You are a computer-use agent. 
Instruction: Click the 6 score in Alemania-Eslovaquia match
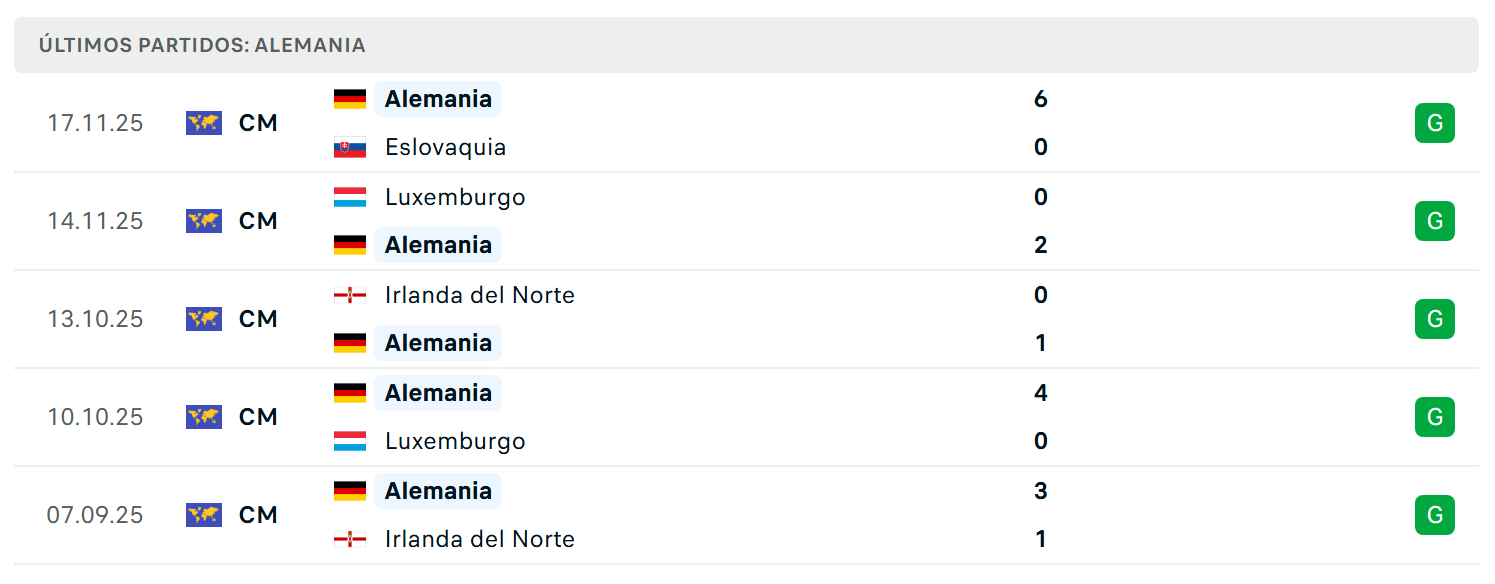click(x=1041, y=99)
